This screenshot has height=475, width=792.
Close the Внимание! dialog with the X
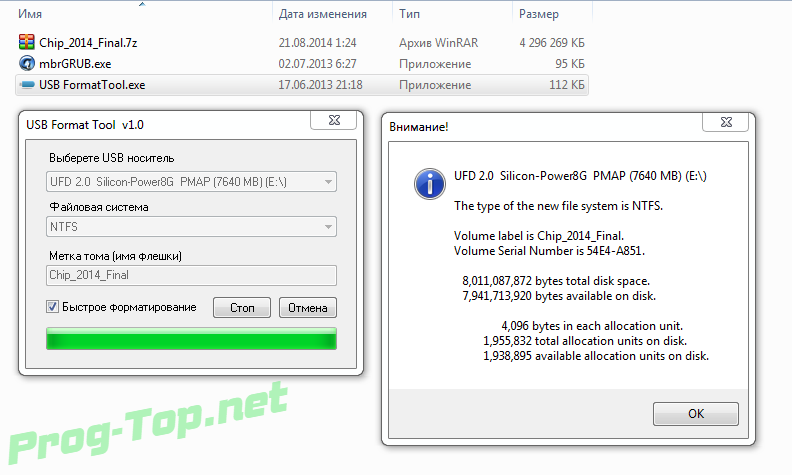tap(726, 122)
